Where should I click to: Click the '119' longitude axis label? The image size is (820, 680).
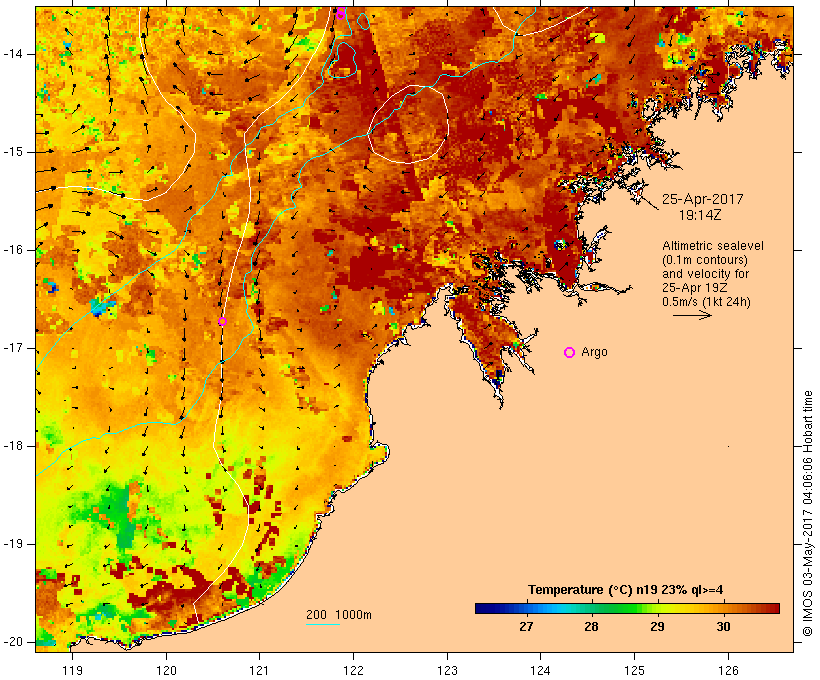(x=72, y=670)
